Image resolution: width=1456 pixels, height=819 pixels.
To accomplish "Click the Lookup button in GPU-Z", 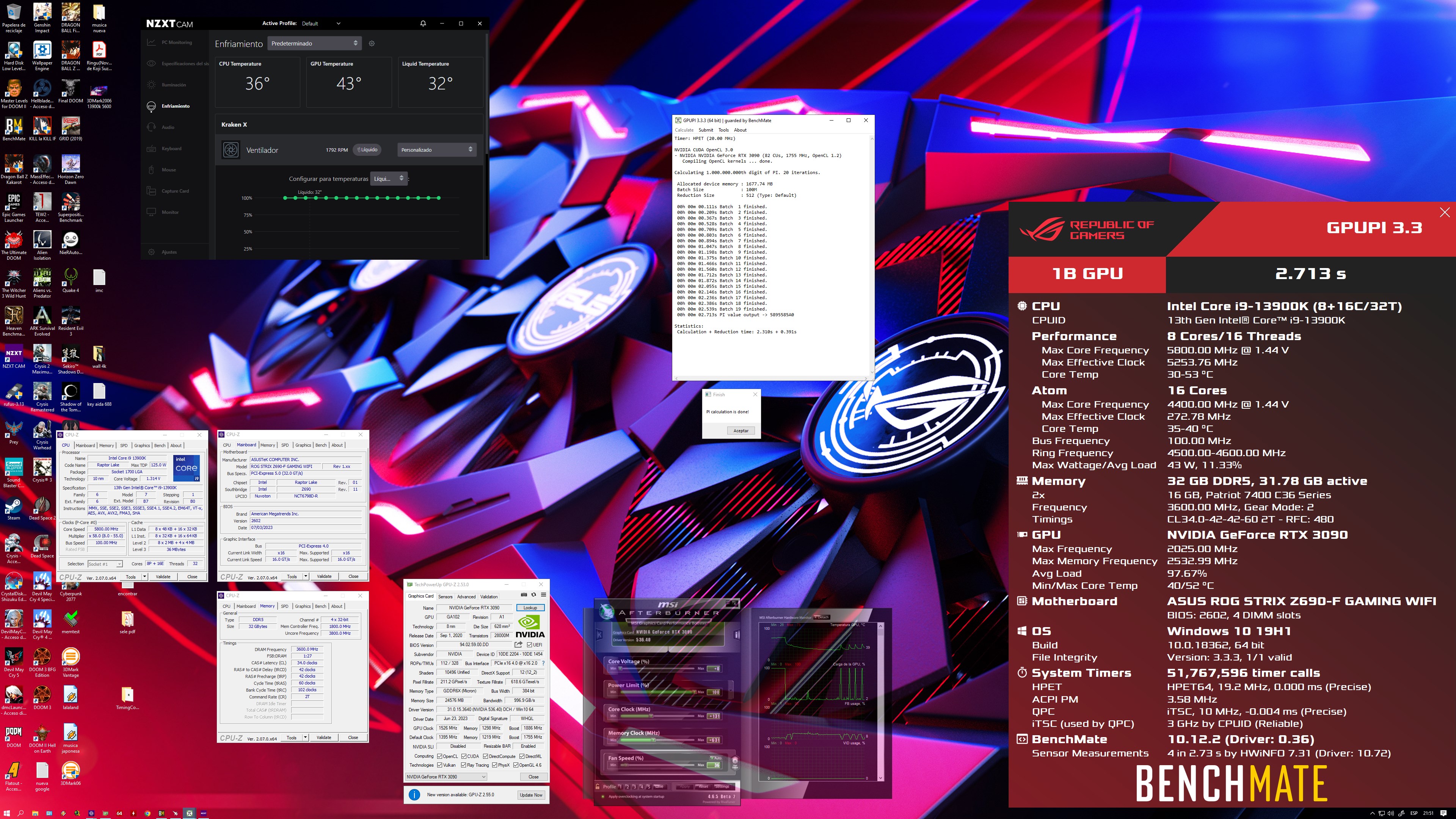I will [530, 607].
